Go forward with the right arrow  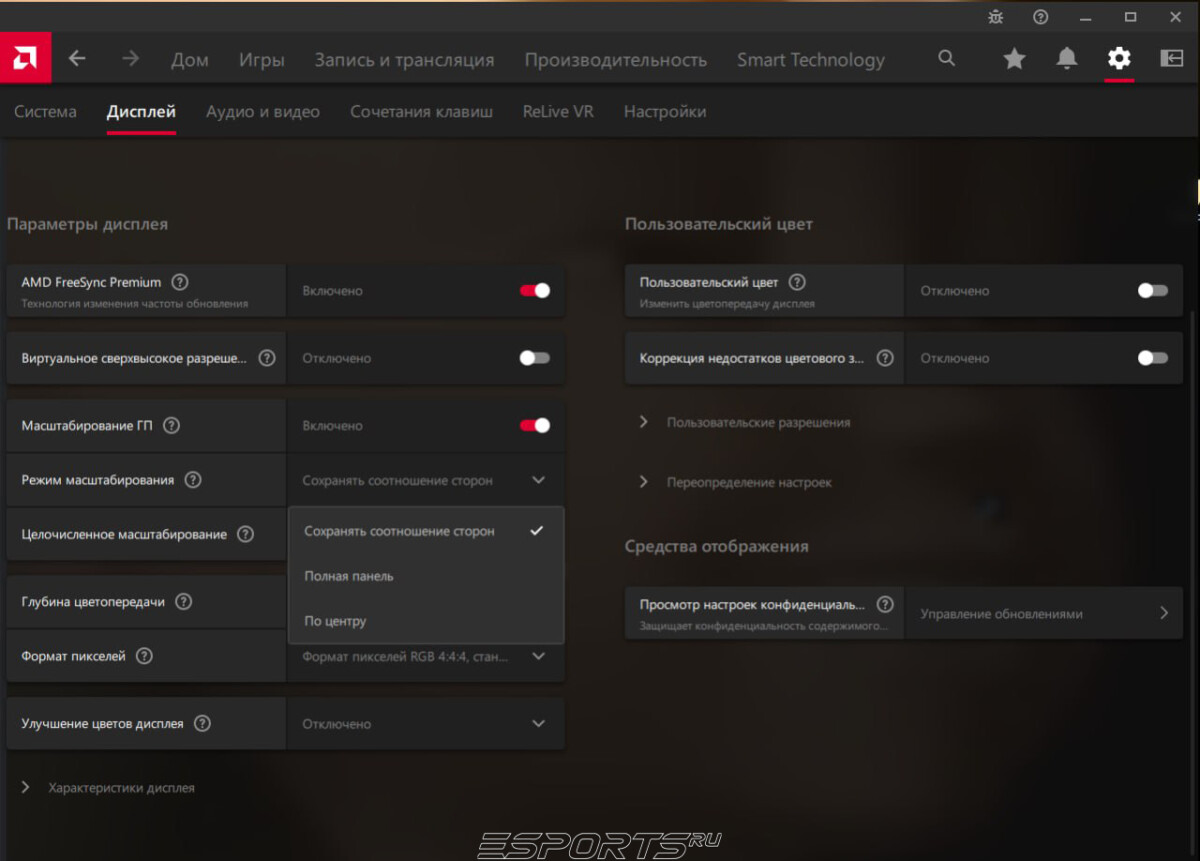tap(130, 59)
